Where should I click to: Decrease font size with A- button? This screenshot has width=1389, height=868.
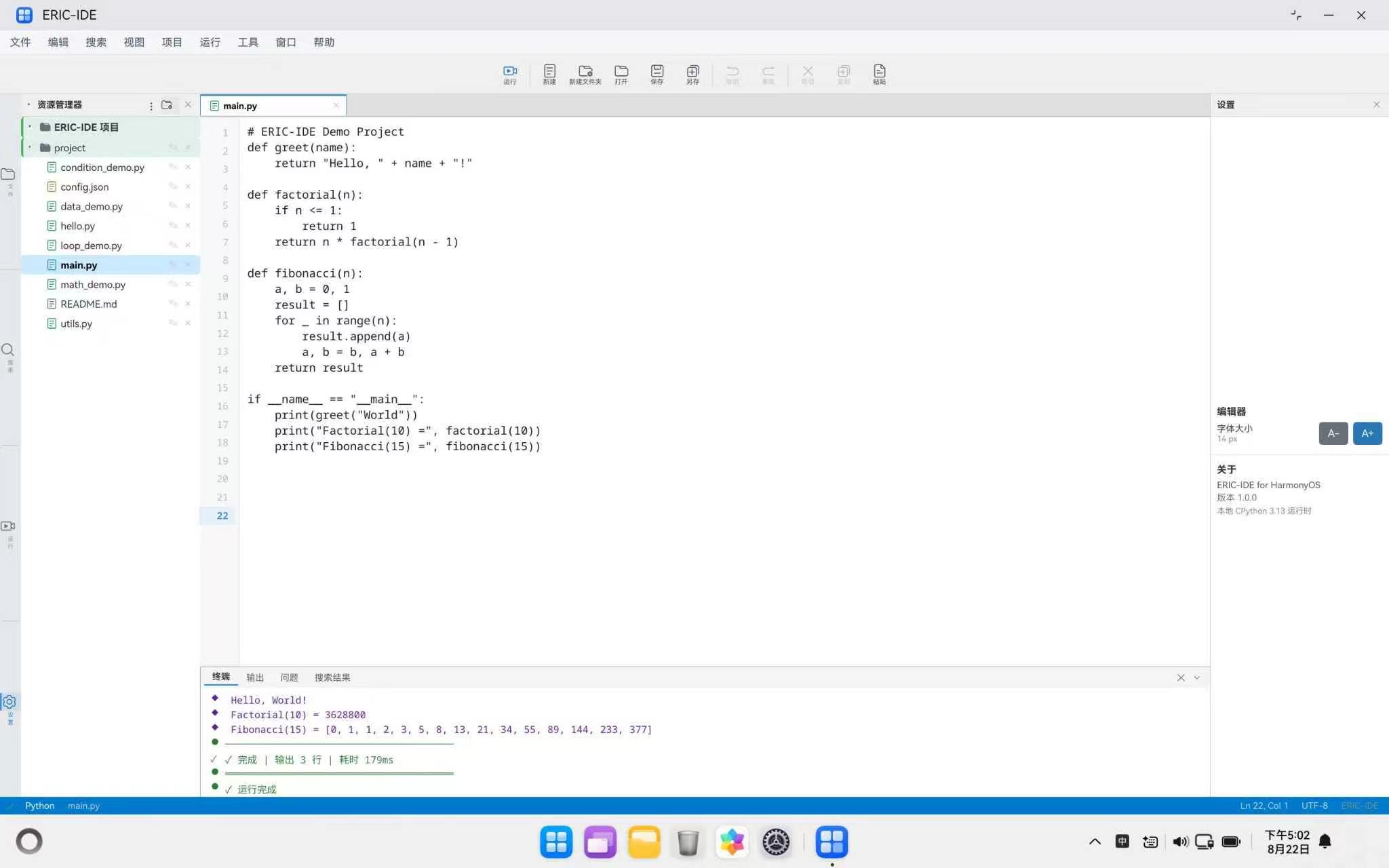click(x=1333, y=433)
